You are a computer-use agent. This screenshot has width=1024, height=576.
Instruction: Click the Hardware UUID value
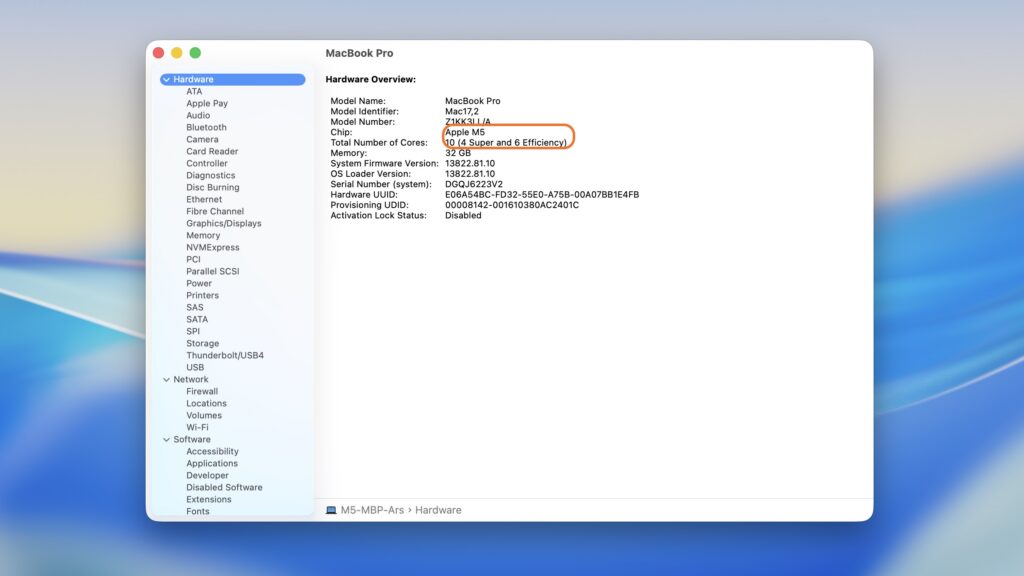click(x=541, y=194)
